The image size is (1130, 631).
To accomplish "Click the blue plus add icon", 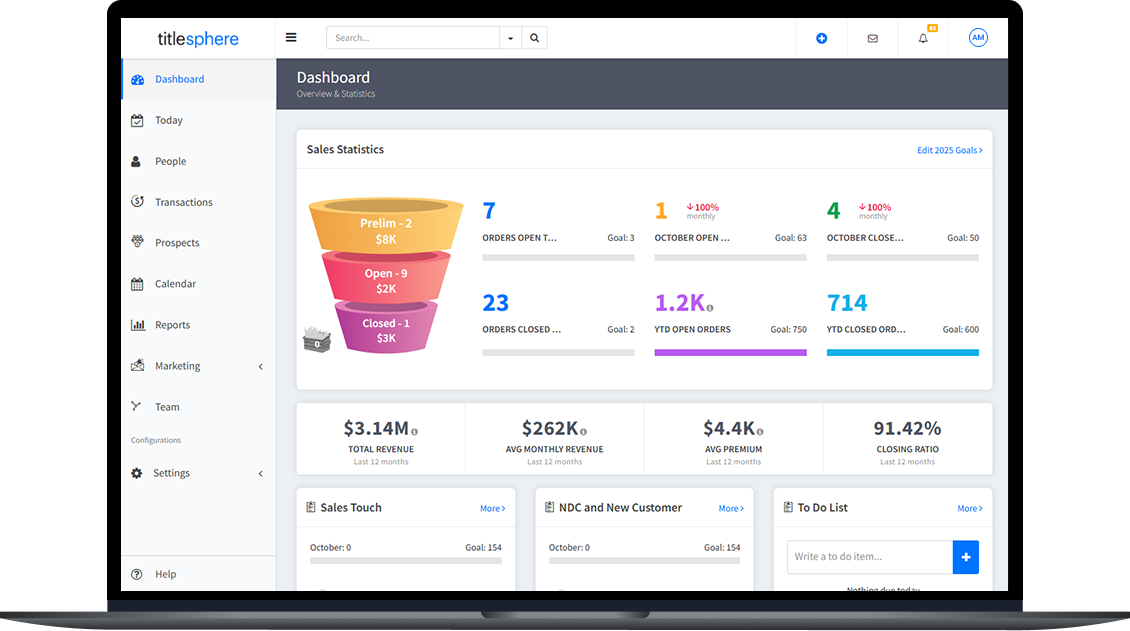I will 822,38.
